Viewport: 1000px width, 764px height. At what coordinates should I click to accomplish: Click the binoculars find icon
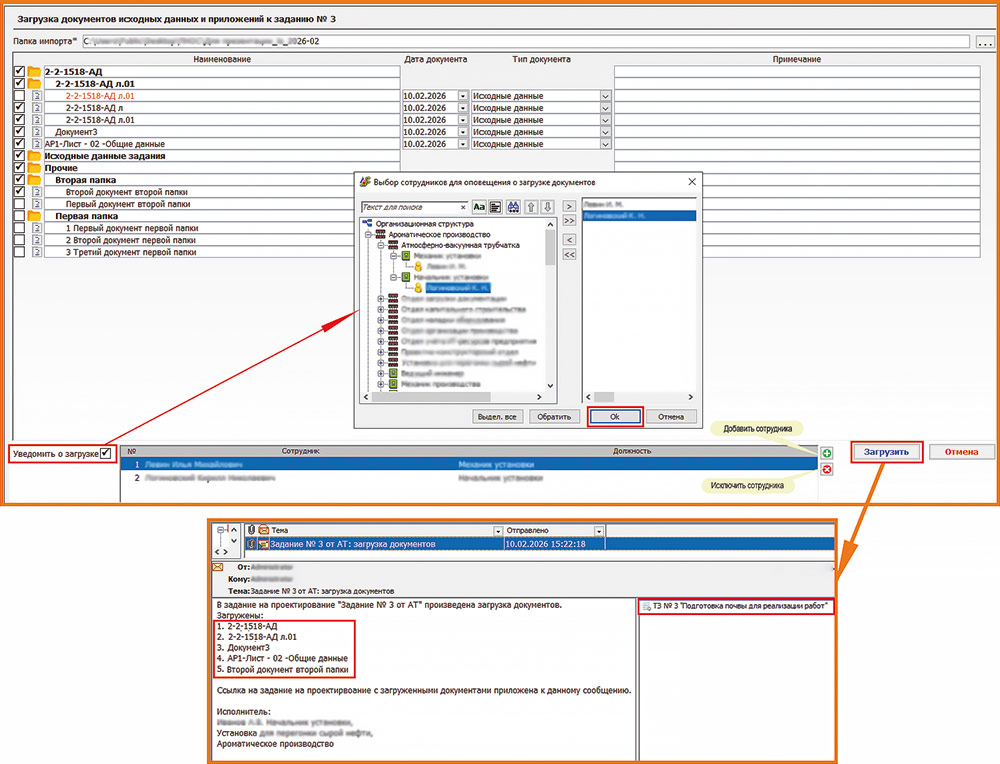tap(513, 207)
